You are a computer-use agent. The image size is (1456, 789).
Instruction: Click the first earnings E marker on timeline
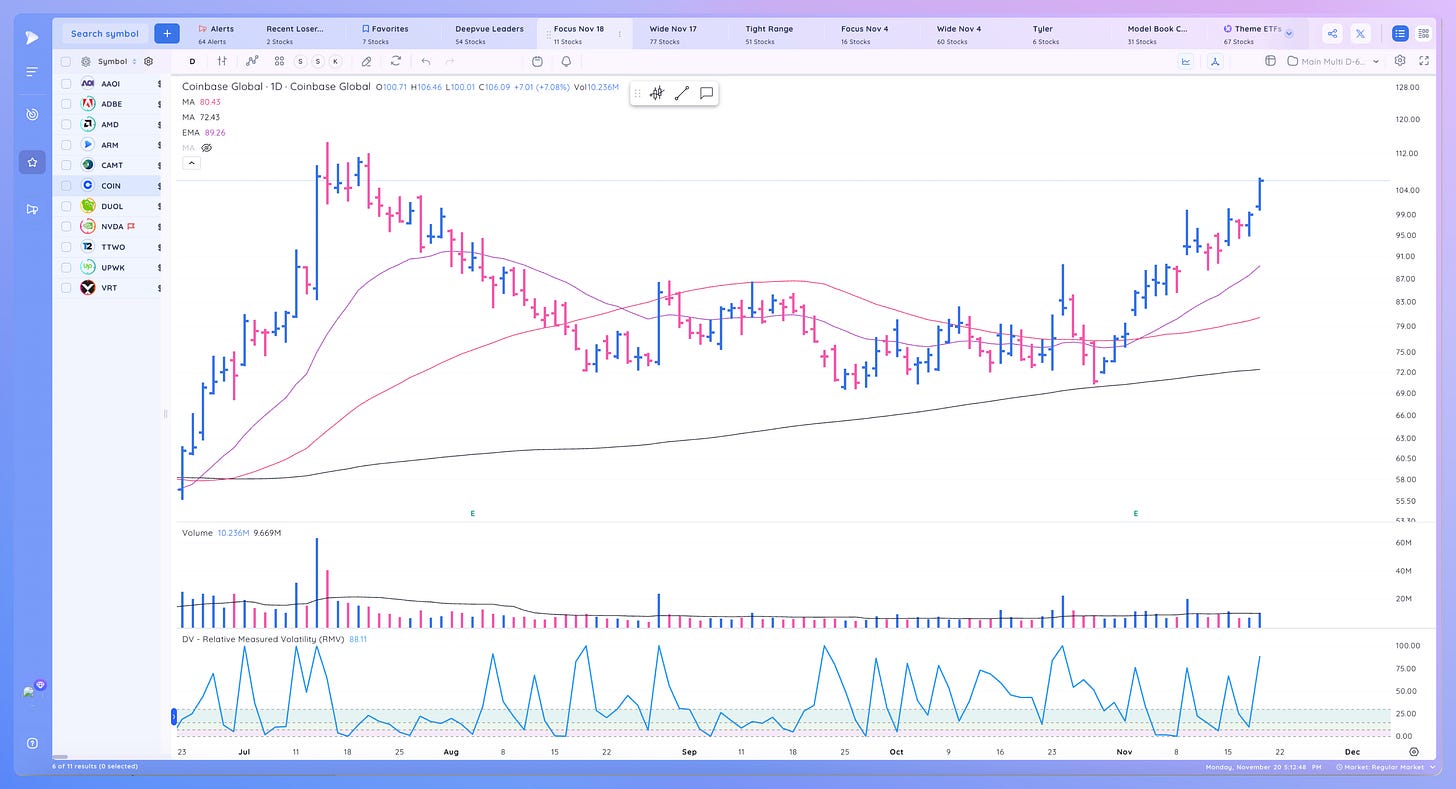[x=473, y=513]
